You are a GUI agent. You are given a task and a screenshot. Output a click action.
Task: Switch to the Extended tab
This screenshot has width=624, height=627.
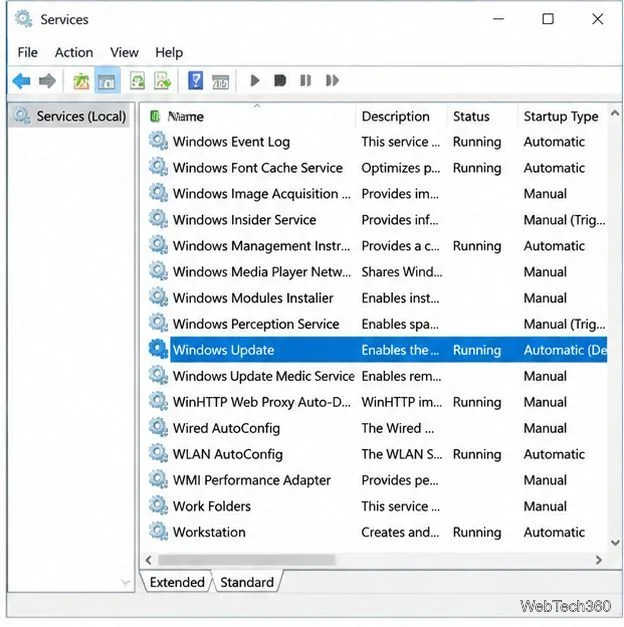coord(177,582)
